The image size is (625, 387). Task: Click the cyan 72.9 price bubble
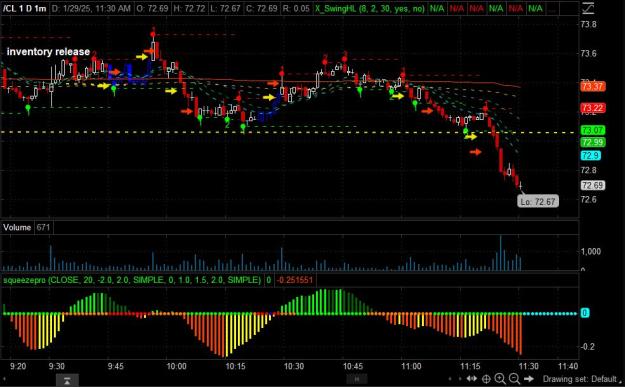click(x=590, y=155)
